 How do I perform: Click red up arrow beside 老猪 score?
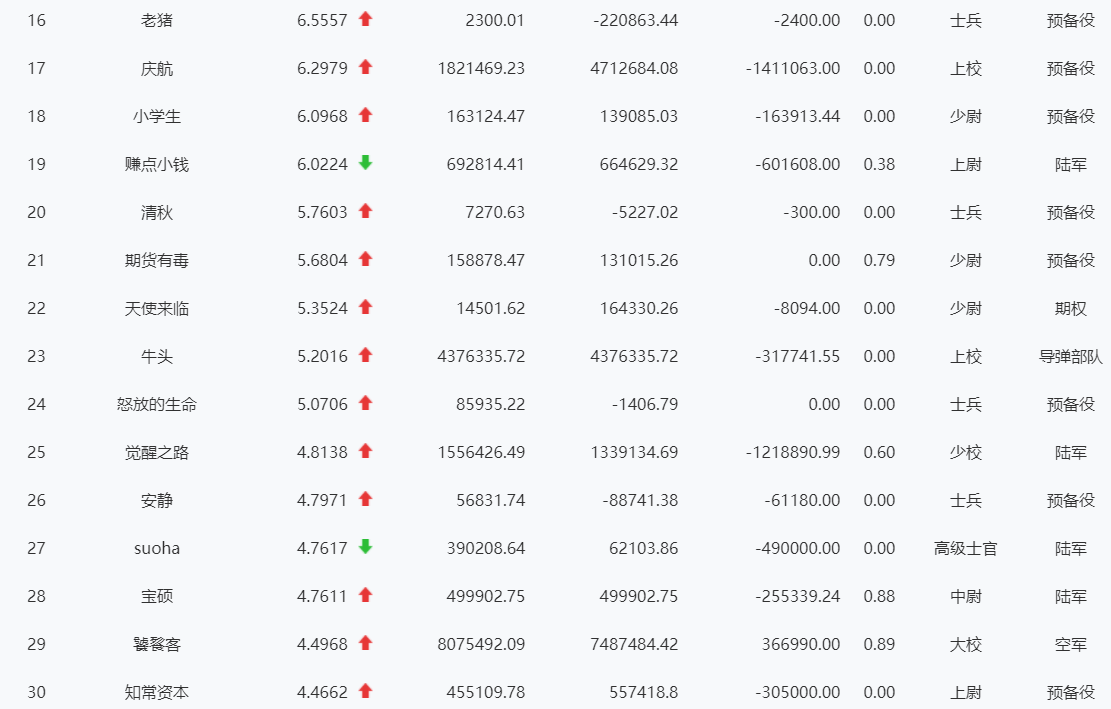coord(366,19)
